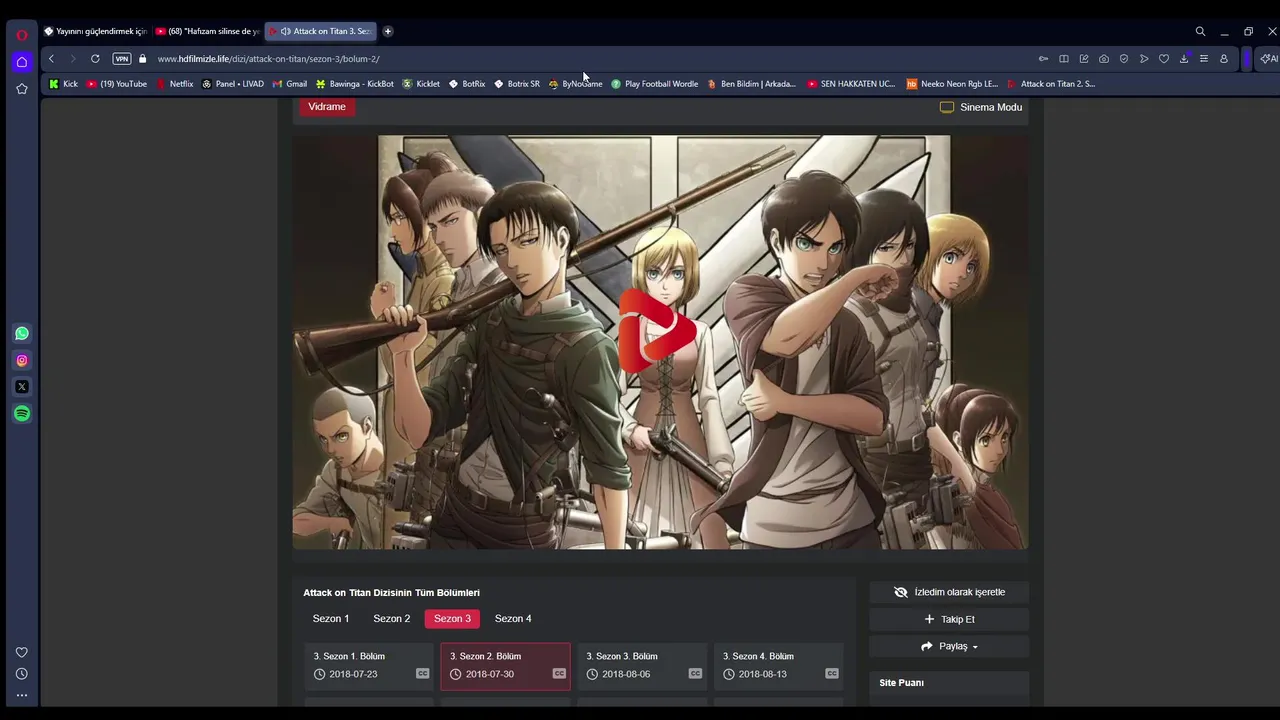Reload the current page
The image size is (1280, 720).
(95, 59)
